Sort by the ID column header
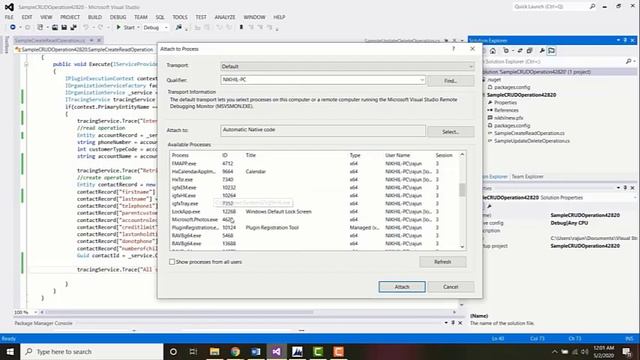Image resolution: width=640 pixels, height=360 pixels. [x=224, y=155]
